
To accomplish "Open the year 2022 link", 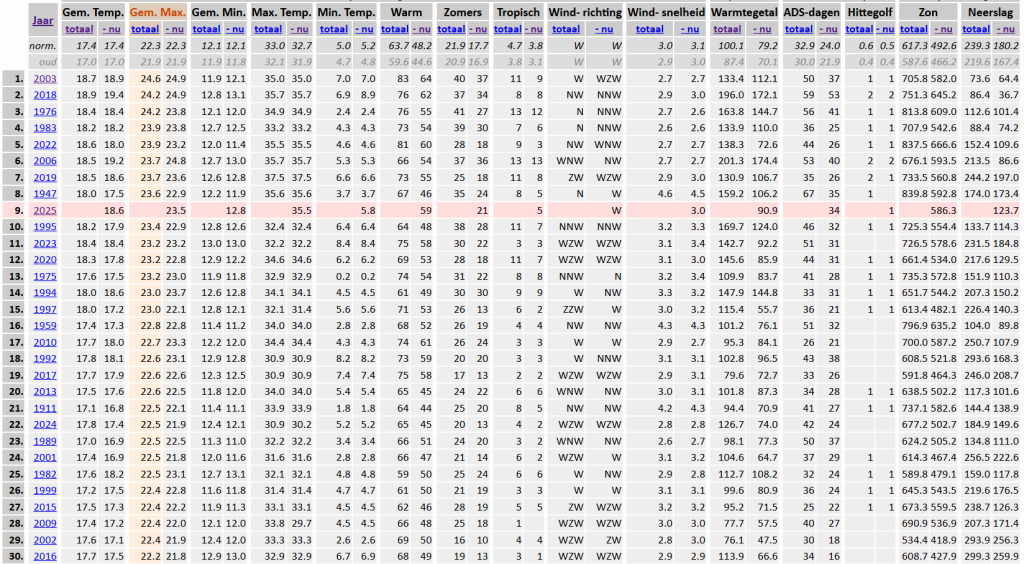I will click(45, 144).
